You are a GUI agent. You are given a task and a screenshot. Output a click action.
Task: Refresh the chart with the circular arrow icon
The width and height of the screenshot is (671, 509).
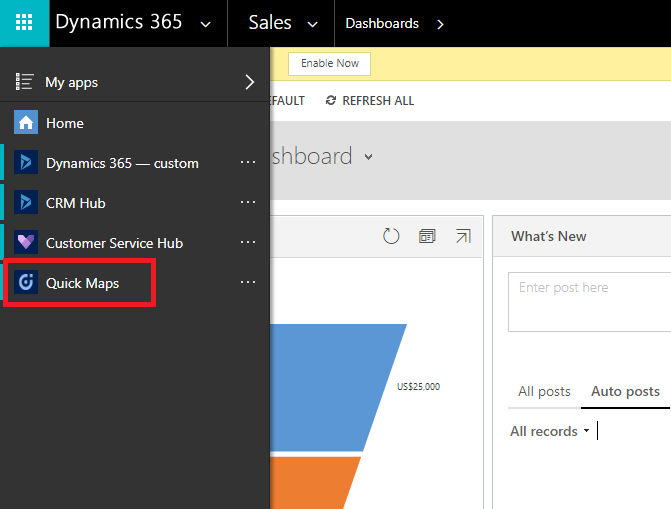(x=391, y=236)
